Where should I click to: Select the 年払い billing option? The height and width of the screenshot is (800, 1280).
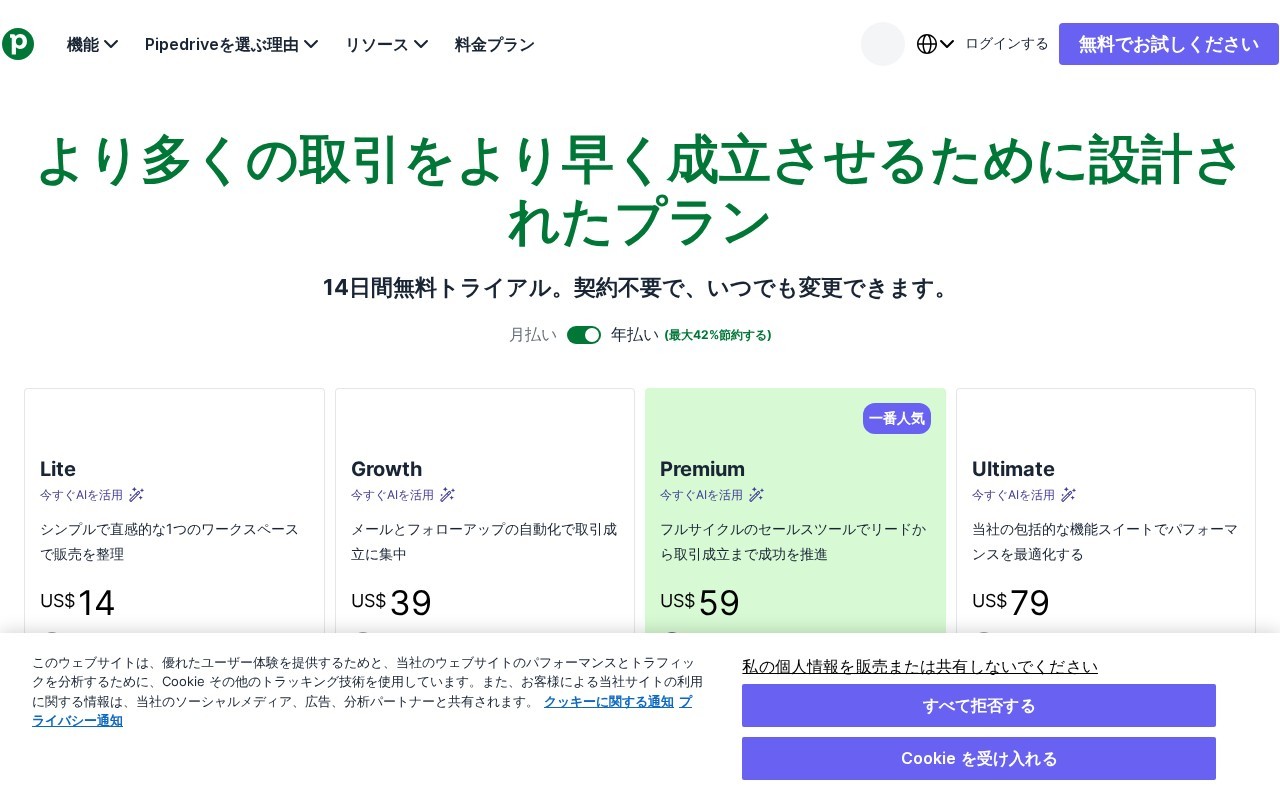(x=635, y=335)
